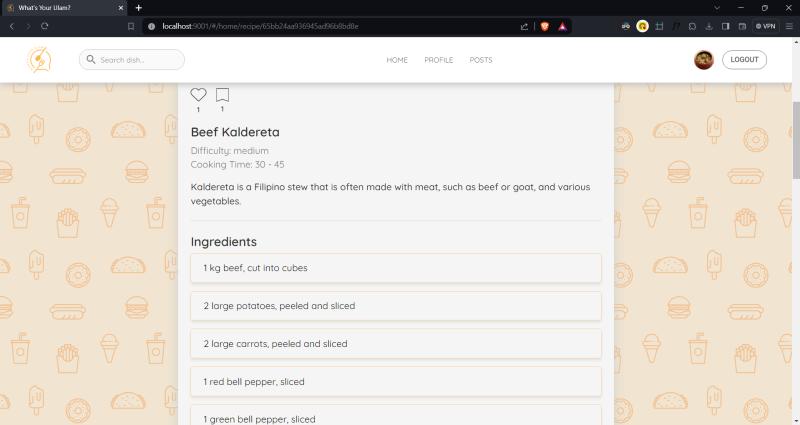Like the Beef Kaldereta recipe with heart icon
Image resolution: width=800 pixels, height=425 pixels.
tap(198, 95)
